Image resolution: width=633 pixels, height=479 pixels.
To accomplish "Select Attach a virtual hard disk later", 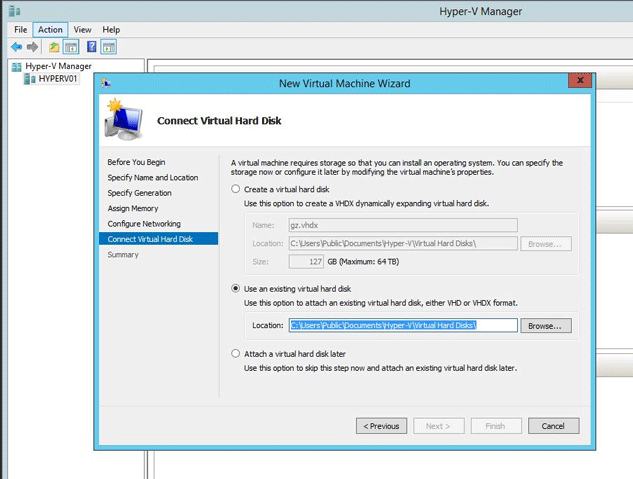I will [x=236, y=353].
